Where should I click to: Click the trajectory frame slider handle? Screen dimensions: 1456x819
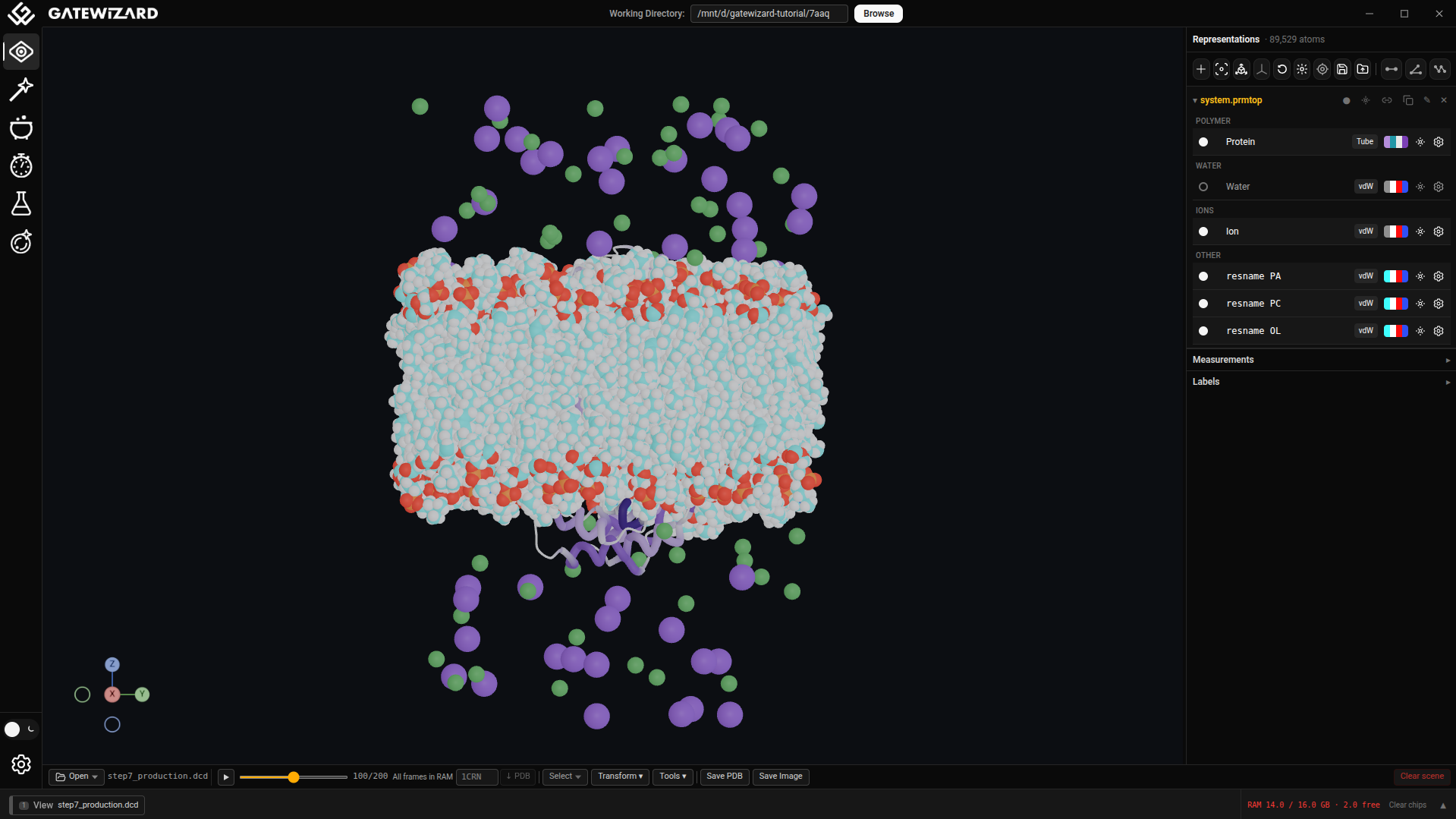tap(294, 777)
